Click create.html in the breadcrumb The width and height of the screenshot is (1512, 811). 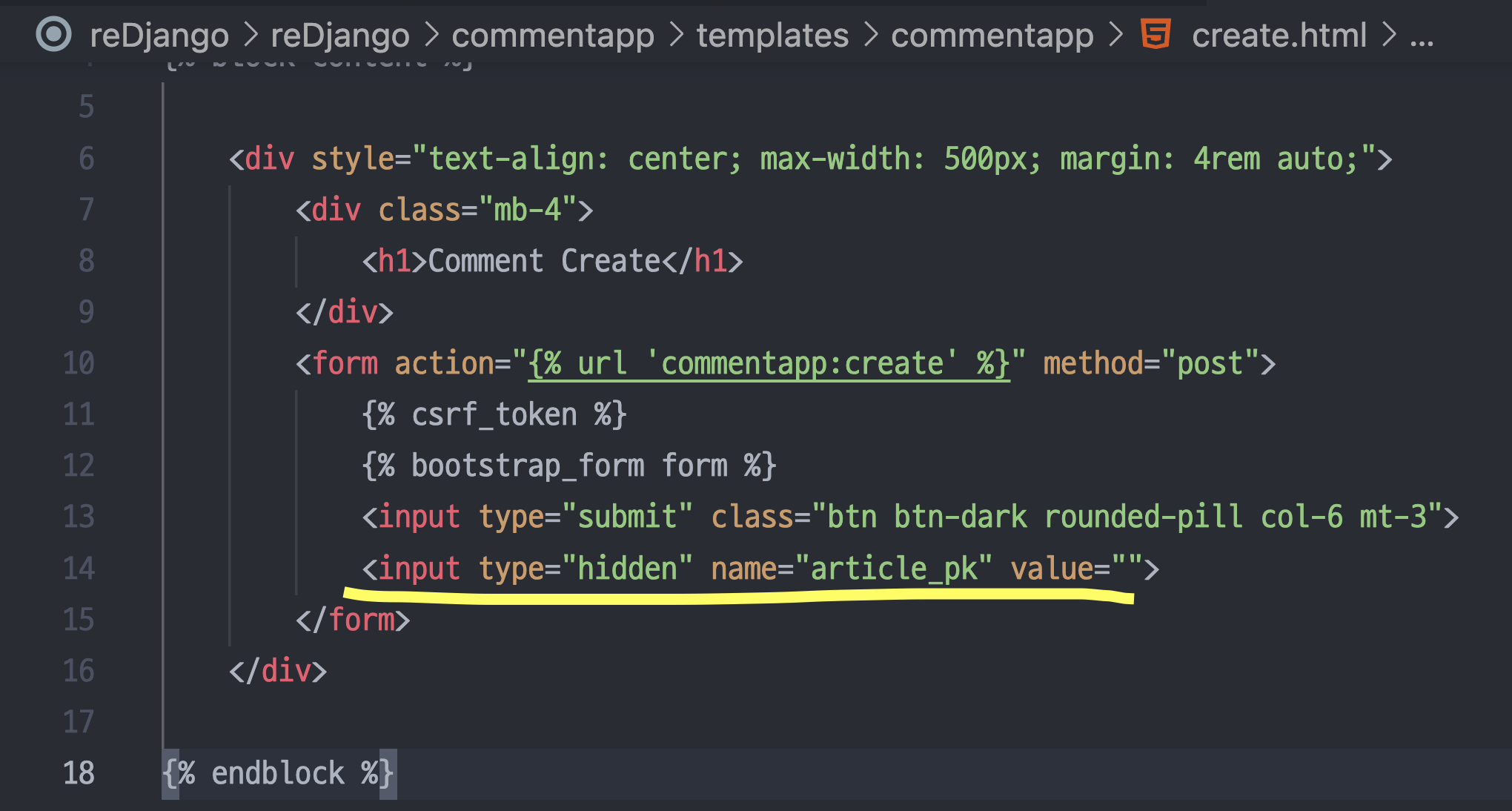[1279, 36]
